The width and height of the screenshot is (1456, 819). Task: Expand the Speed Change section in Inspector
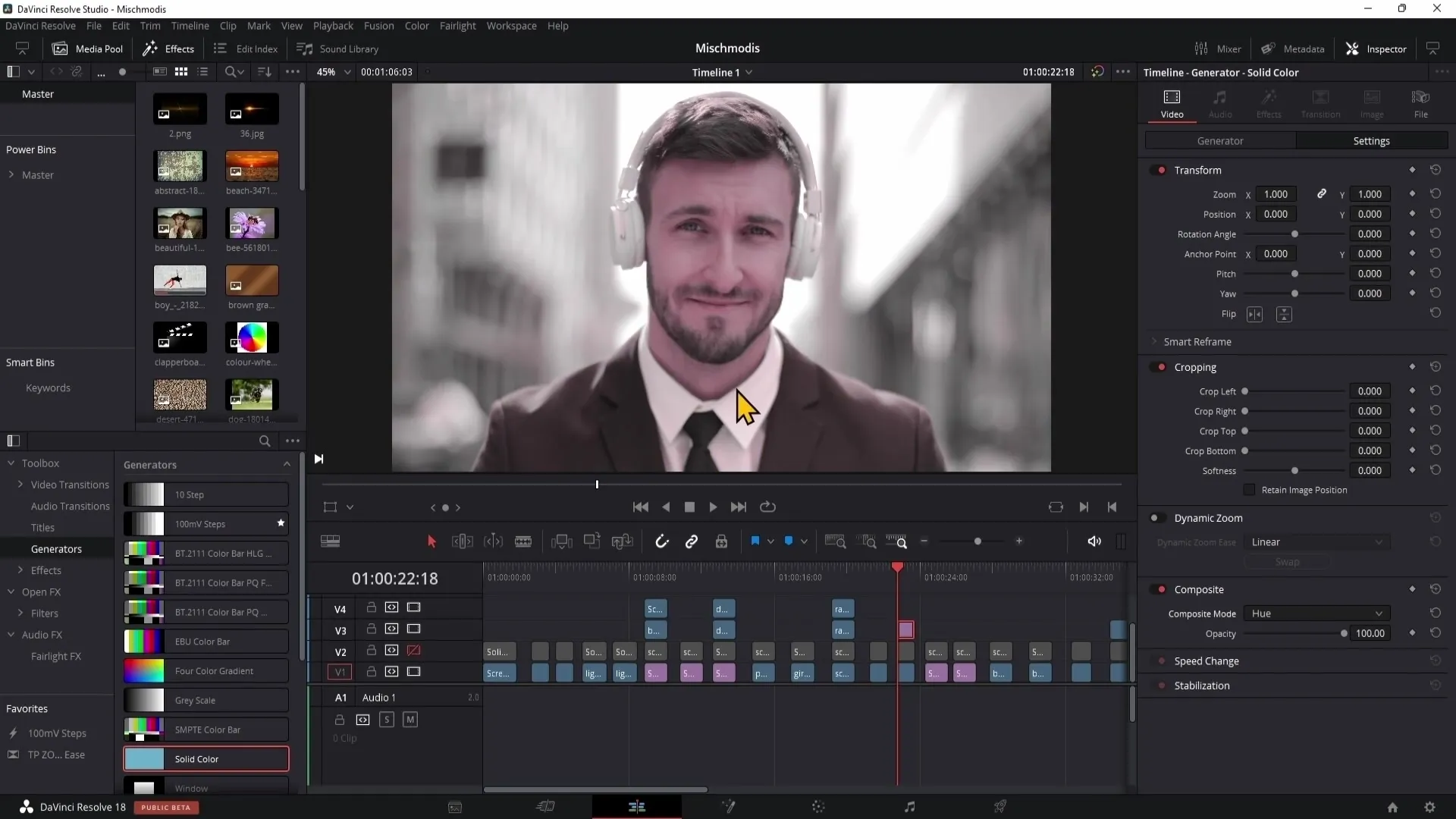coord(1207,660)
